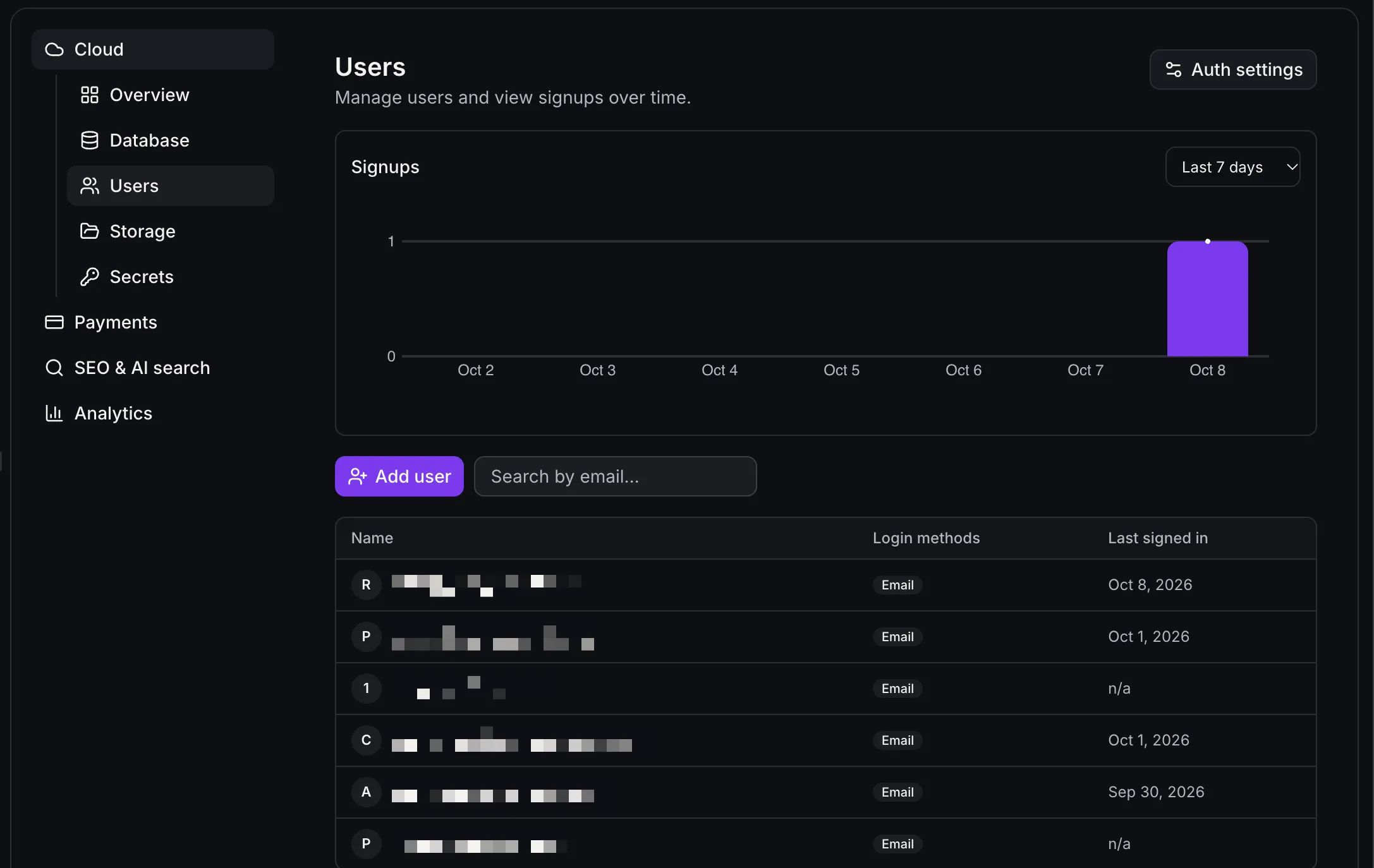The height and width of the screenshot is (868, 1374).
Task: Click the Oct 8 axis label
Action: [x=1207, y=370]
